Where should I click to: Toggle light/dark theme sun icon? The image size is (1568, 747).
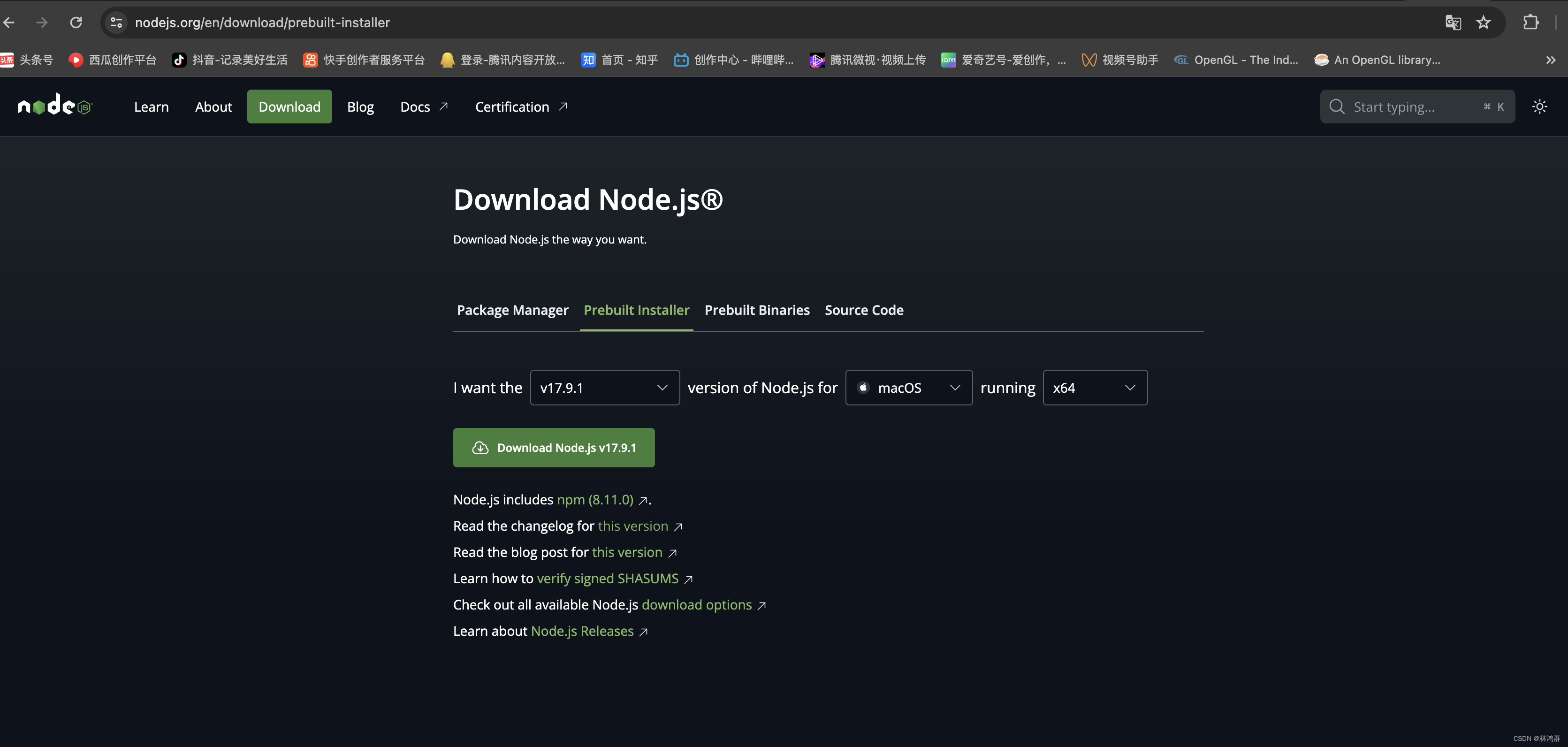coord(1539,107)
